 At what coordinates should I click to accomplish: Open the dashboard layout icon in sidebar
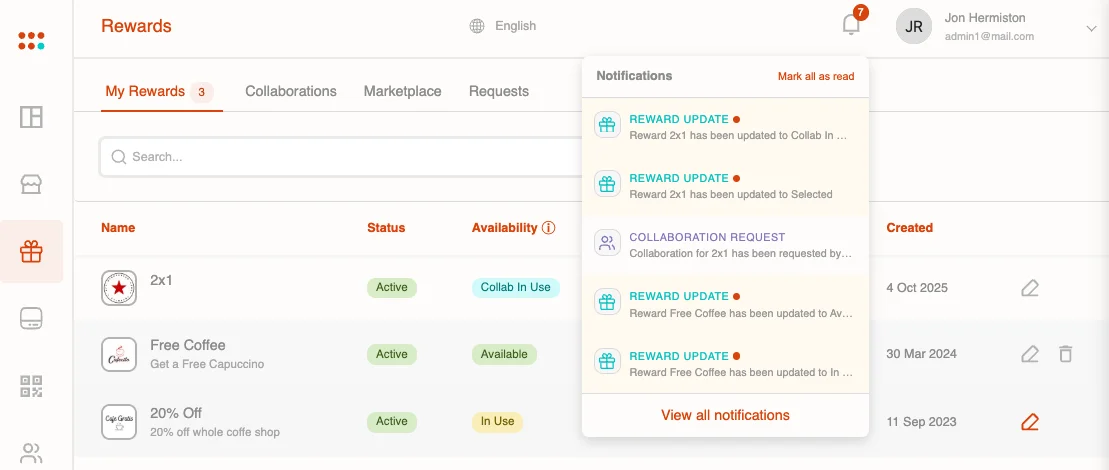click(31, 117)
